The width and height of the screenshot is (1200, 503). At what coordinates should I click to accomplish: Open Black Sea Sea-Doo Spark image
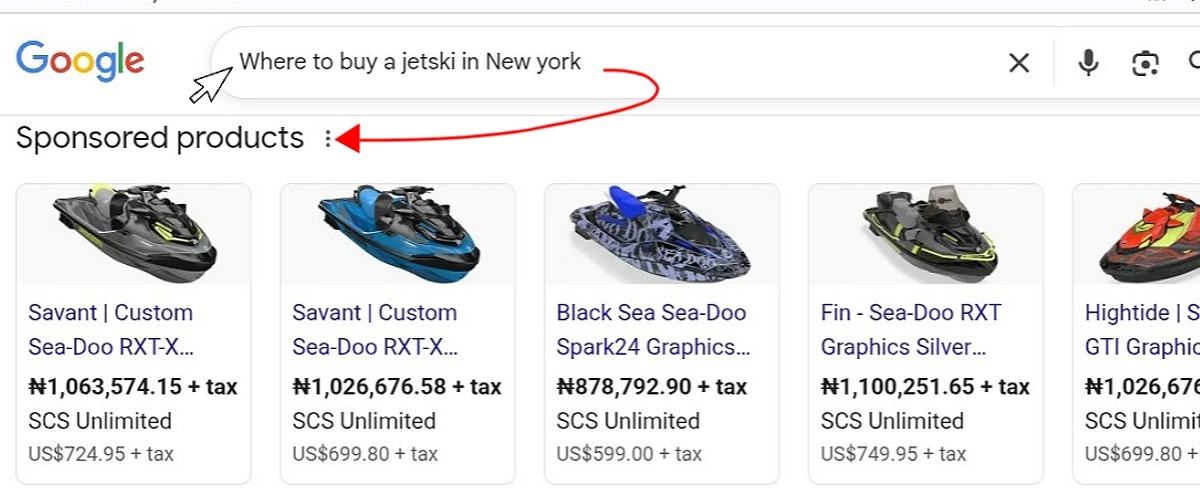click(662, 234)
